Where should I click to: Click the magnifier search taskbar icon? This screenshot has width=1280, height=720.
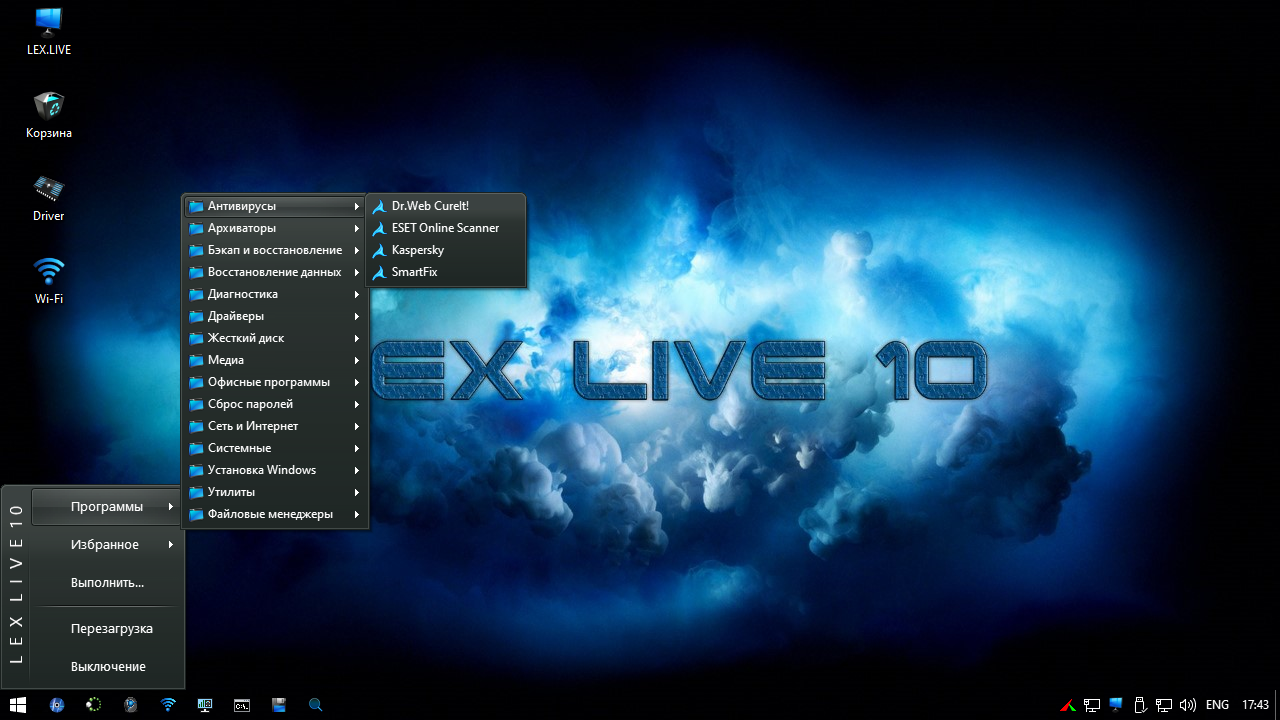click(315, 705)
